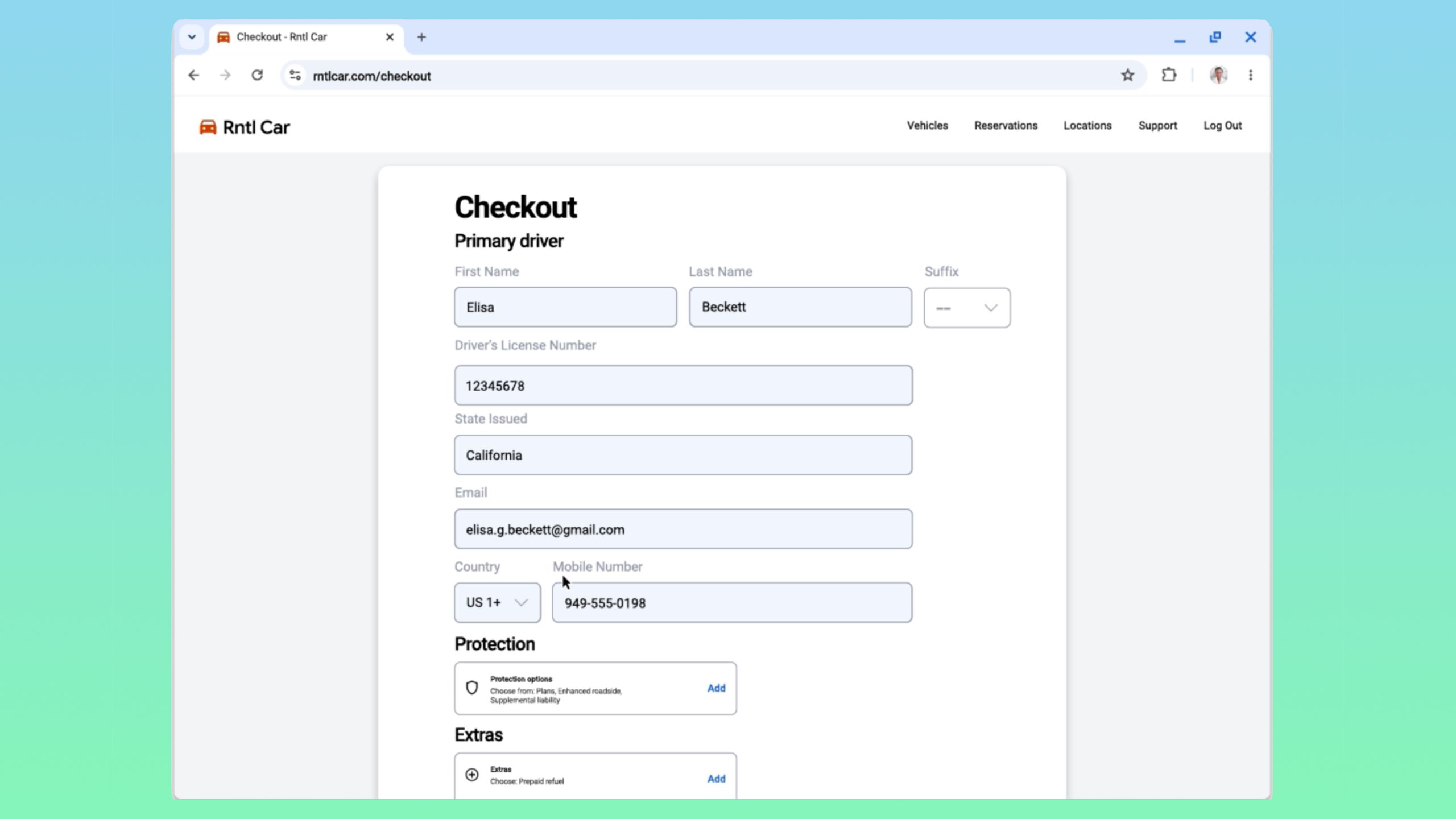The height and width of the screenshot is (819, 1456).
Task: Open the tab search chevron
Action: [x=192, y=36]
